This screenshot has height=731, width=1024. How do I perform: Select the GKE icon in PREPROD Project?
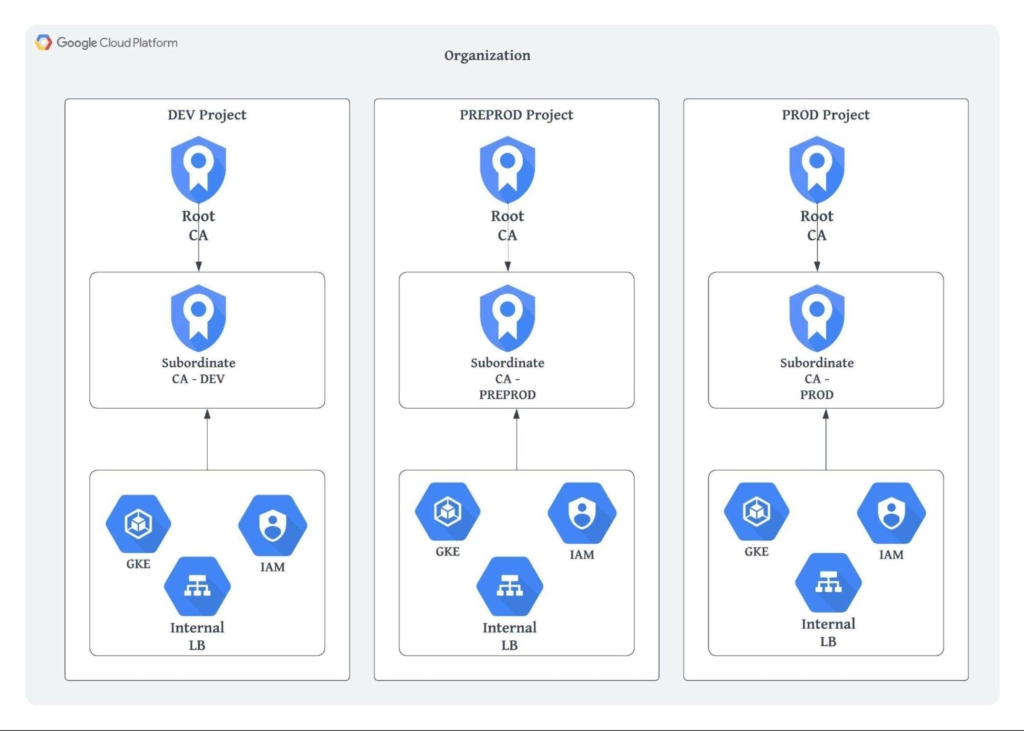447,512
